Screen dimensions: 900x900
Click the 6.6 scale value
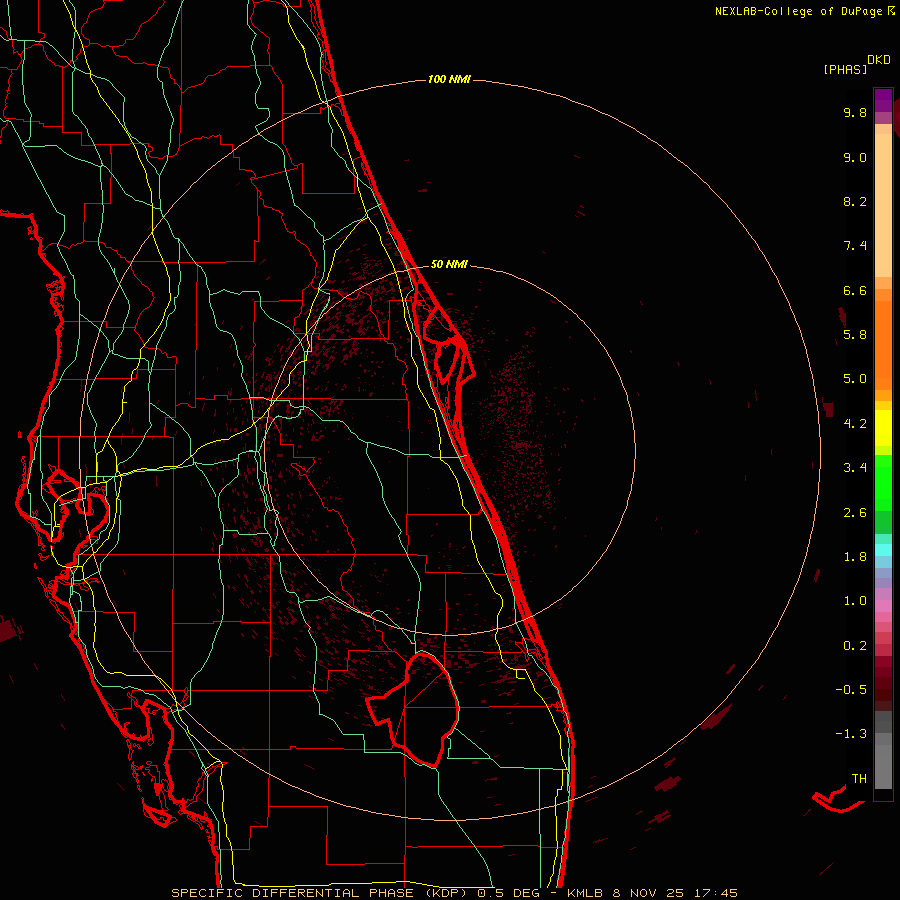(x=855, y=290)
